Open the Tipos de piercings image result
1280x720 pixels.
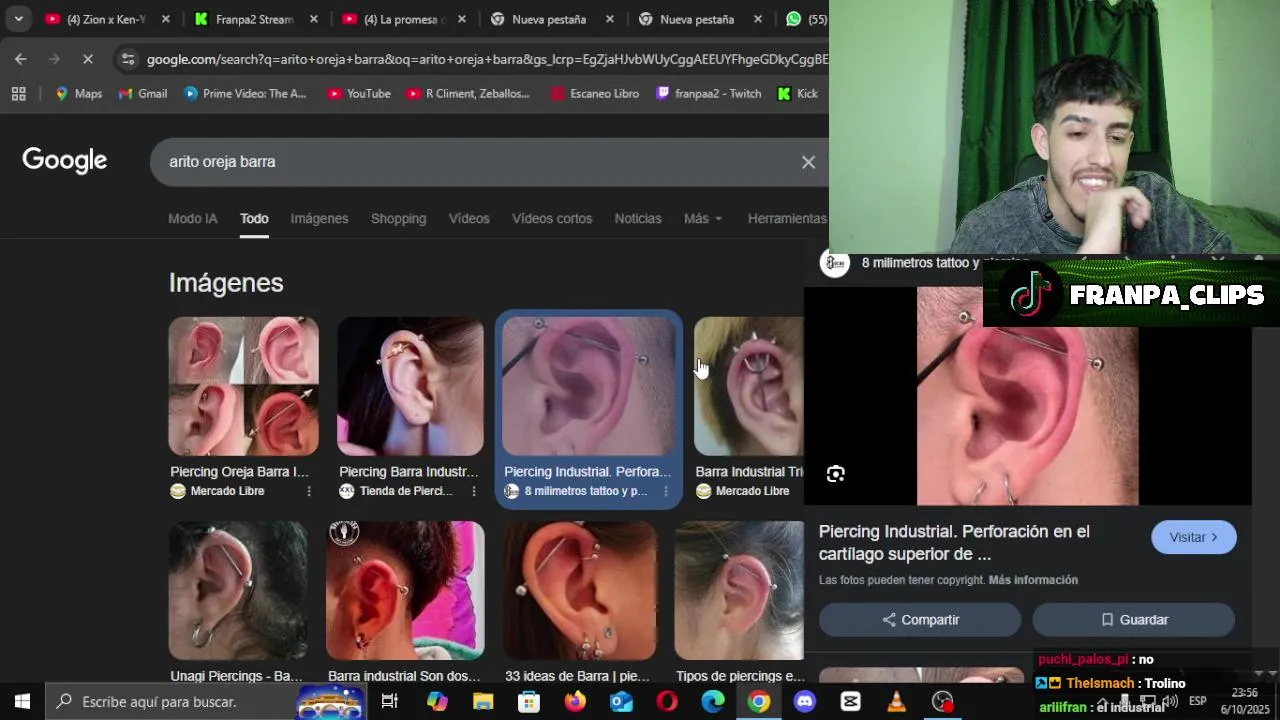(739, 590)
